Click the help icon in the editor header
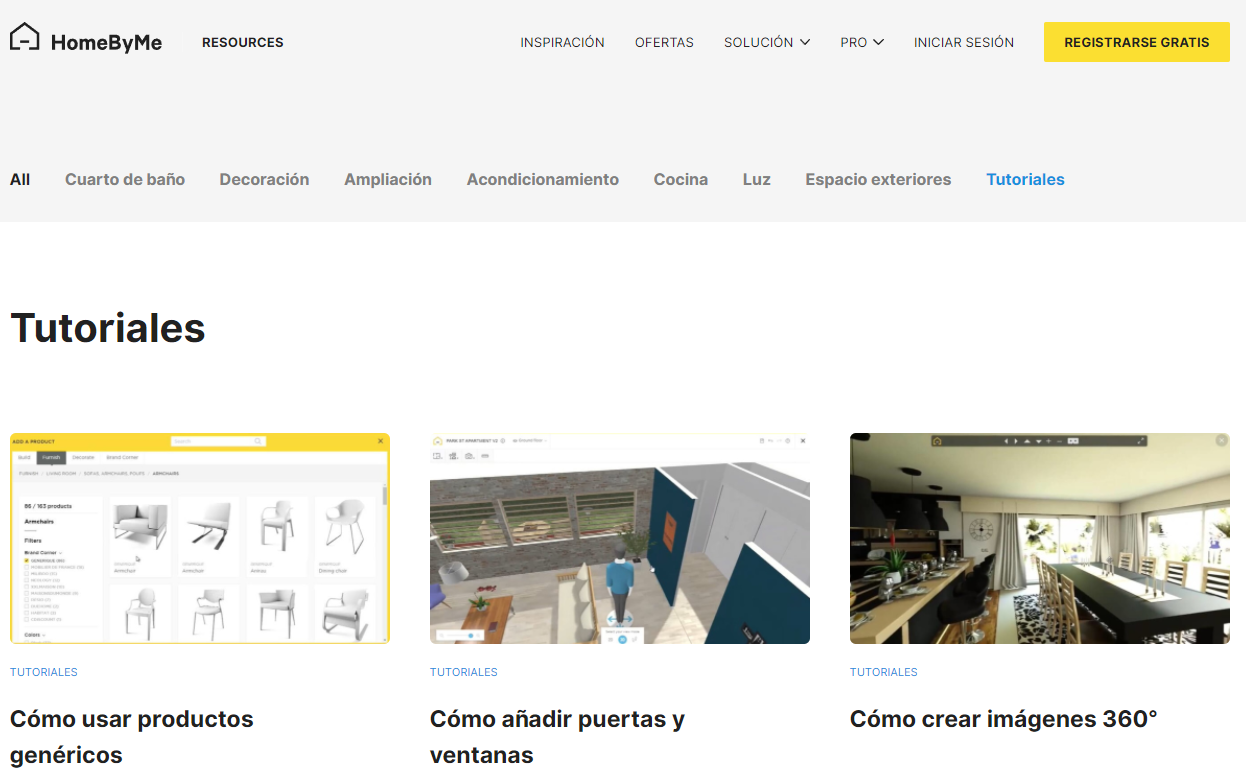 [787, 441]
